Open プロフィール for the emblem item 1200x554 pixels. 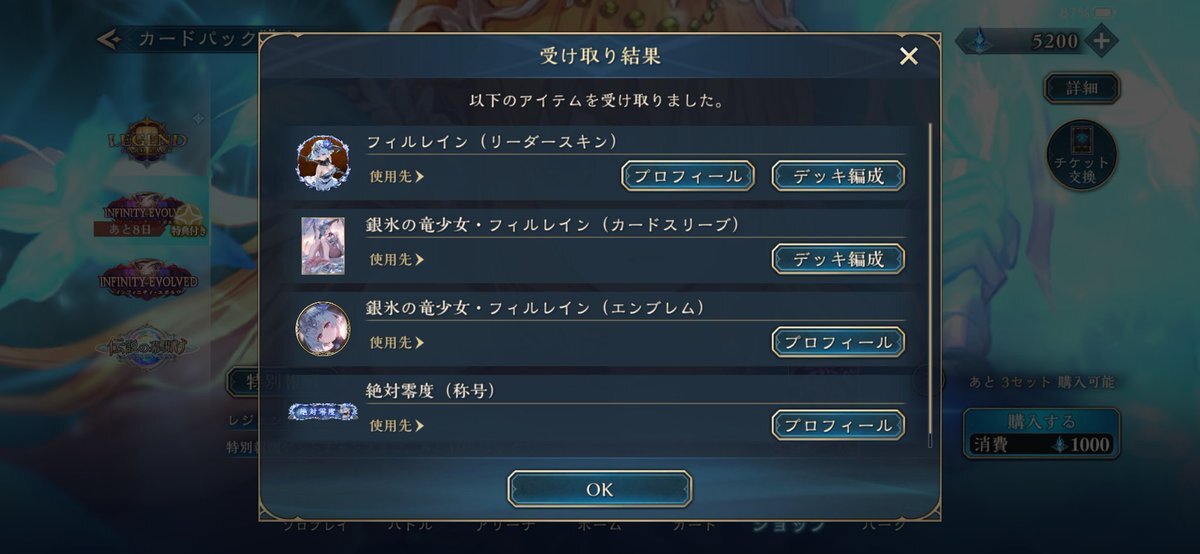(838, 342)
